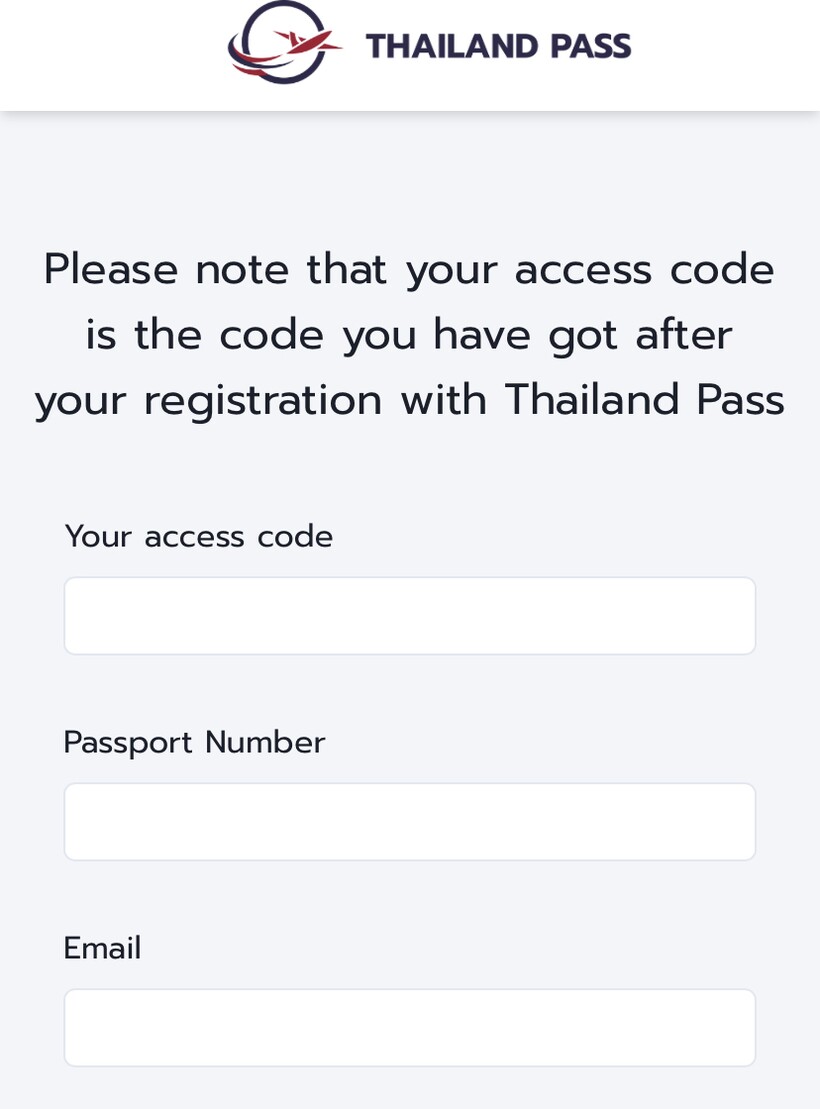This screenshot has width=820, height=1109.
Task: Click the Thailand Pass airplane logo icon
Action: click(x=284, y=43)
